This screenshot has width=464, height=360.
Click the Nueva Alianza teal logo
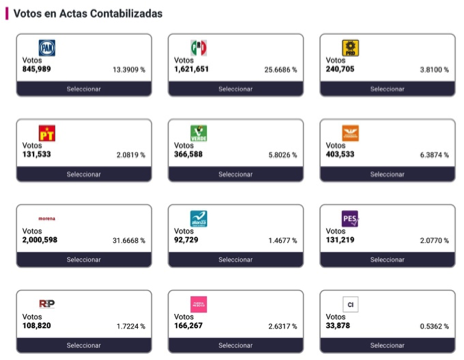(x=199, y=219)
